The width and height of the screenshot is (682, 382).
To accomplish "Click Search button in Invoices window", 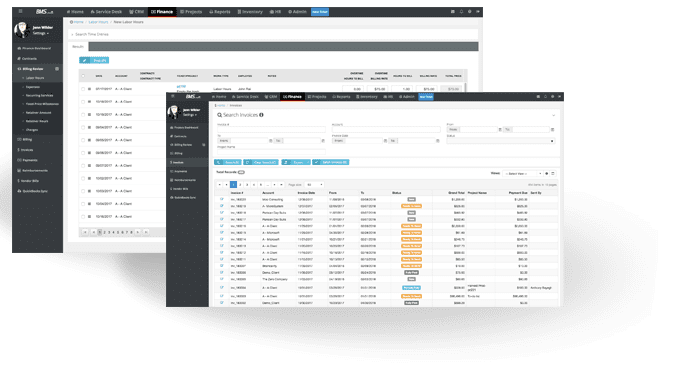I will point(227,162).
